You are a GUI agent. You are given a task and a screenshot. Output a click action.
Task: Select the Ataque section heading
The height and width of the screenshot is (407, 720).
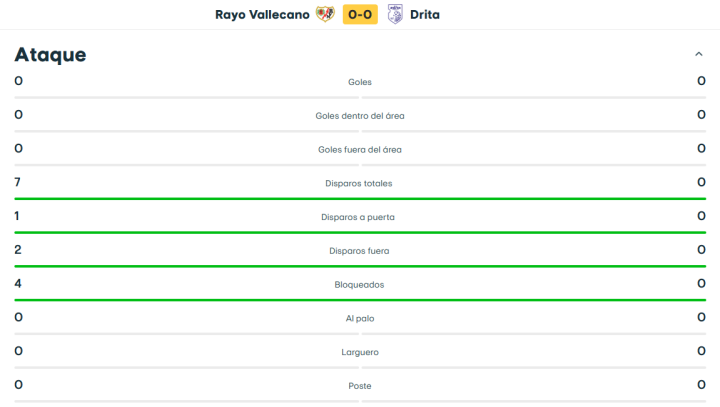click(x=50, y=55)
